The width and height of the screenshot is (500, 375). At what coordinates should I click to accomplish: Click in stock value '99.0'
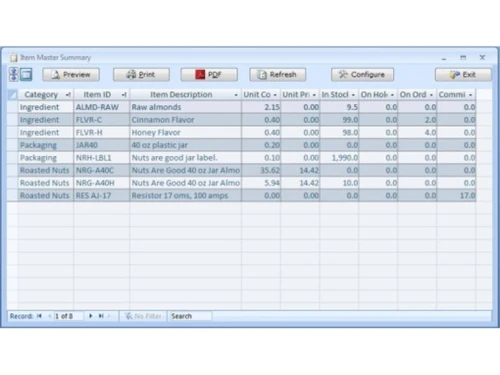click(339, 120)
